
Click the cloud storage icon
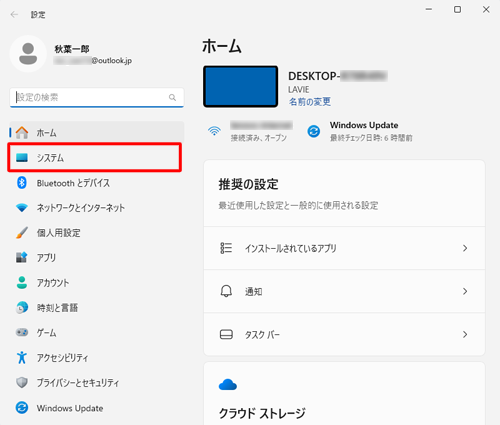pos(228,385)
